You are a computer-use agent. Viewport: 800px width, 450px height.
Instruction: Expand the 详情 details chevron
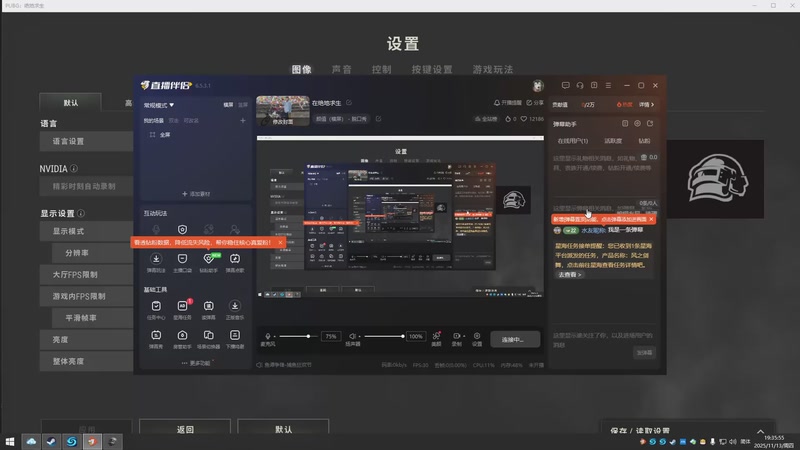tap(646, 105)
